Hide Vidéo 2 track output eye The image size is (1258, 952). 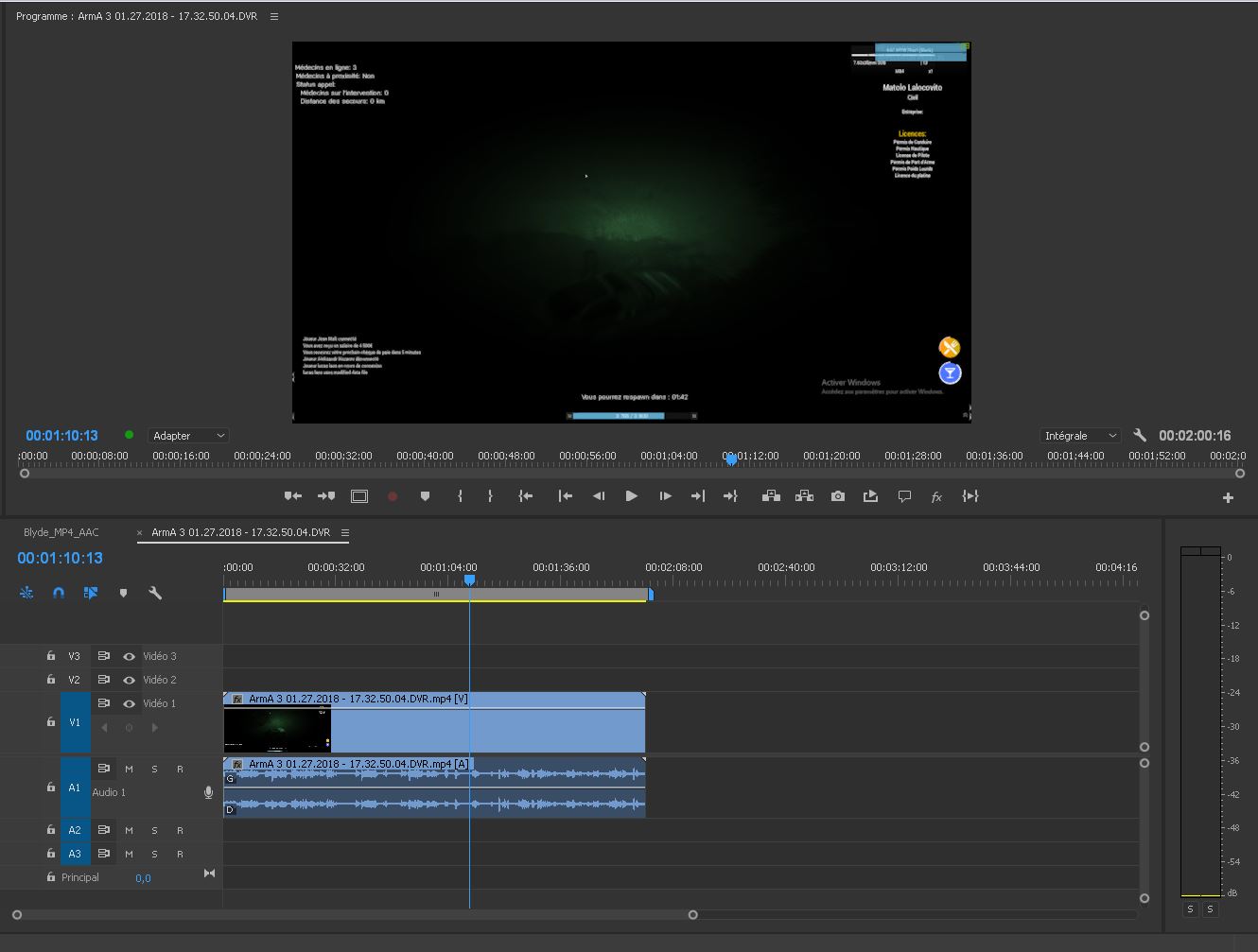pos(129,680)
